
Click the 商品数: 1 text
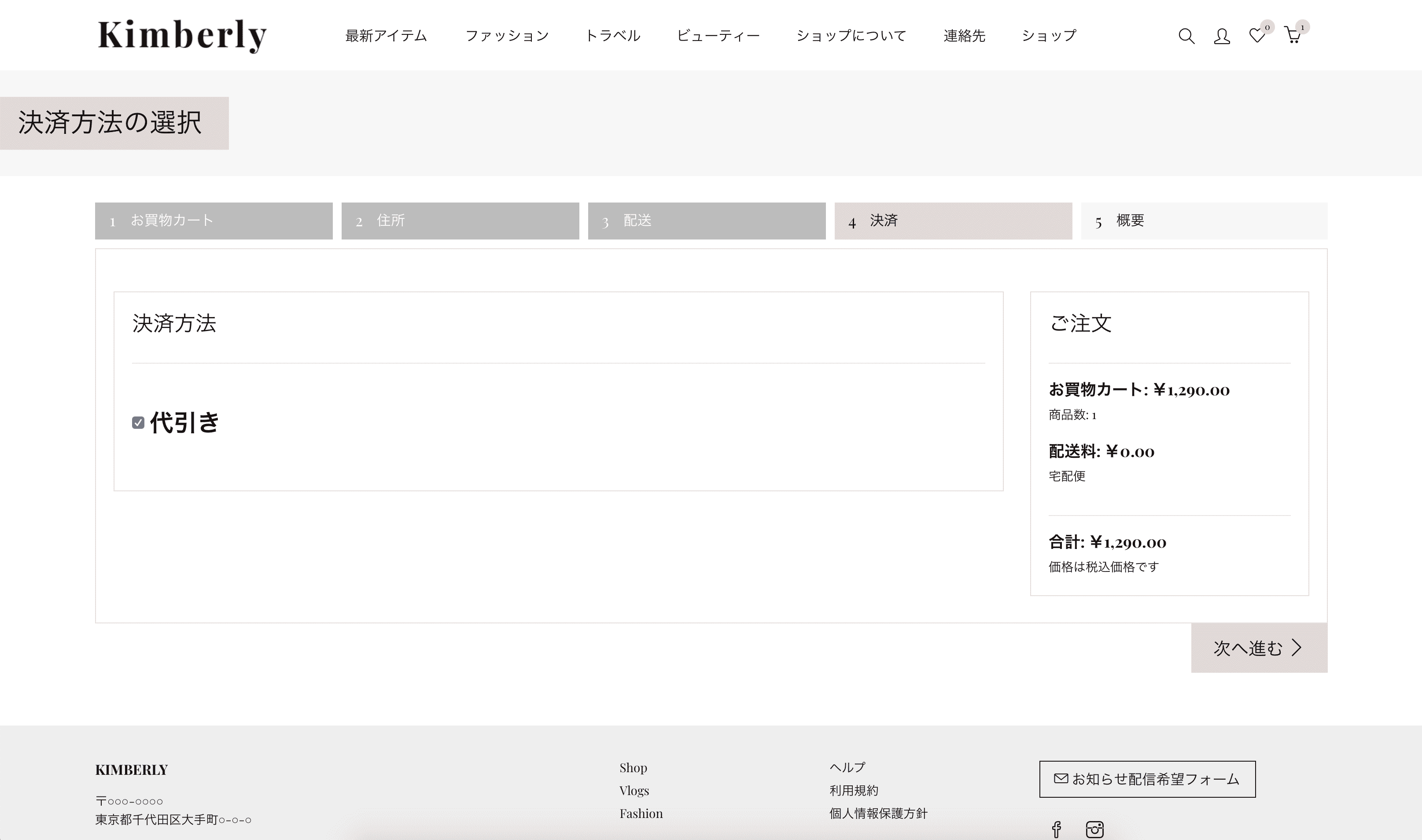pos(1072,415)
